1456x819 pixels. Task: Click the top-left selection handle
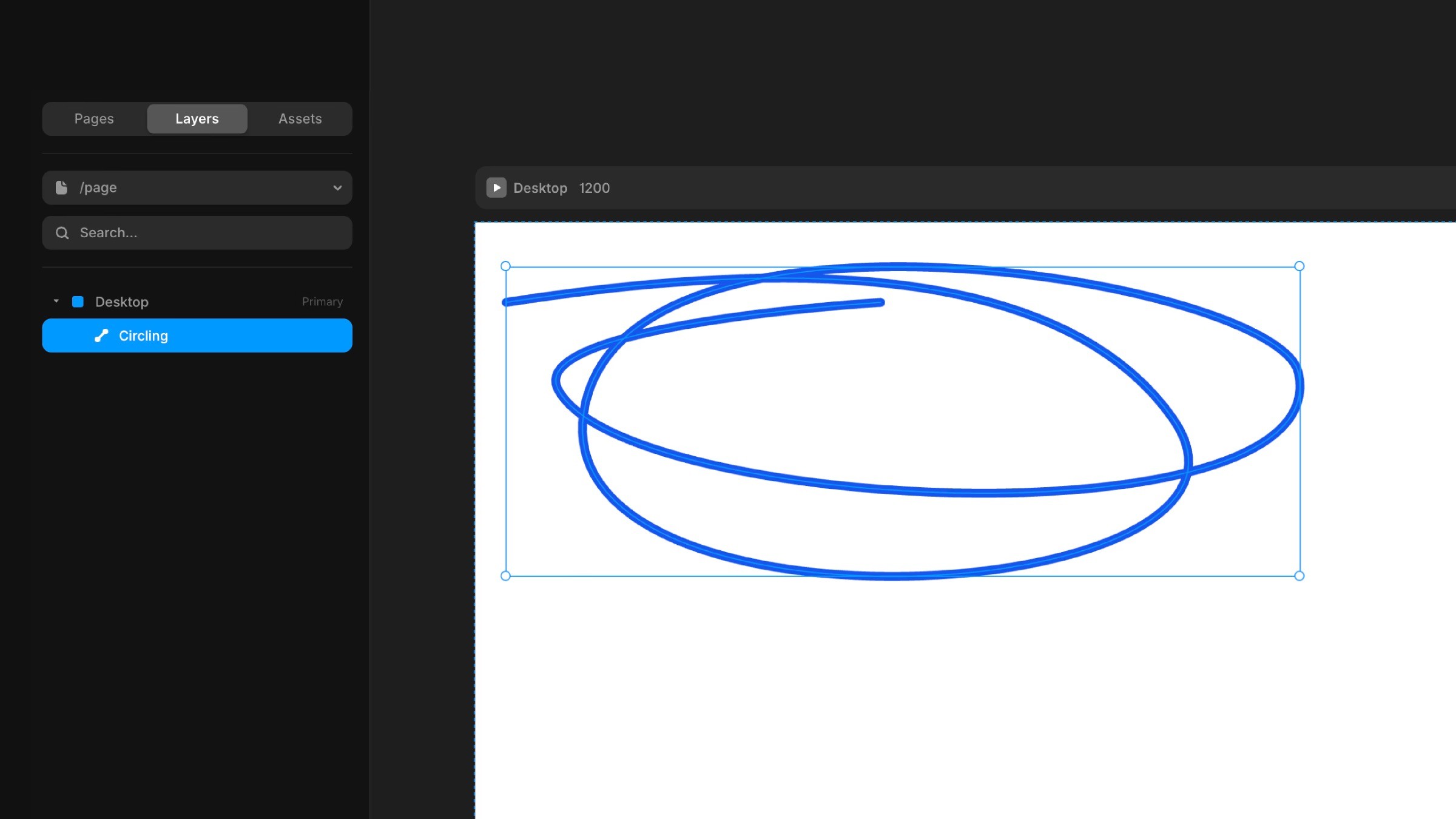point(505,266)
